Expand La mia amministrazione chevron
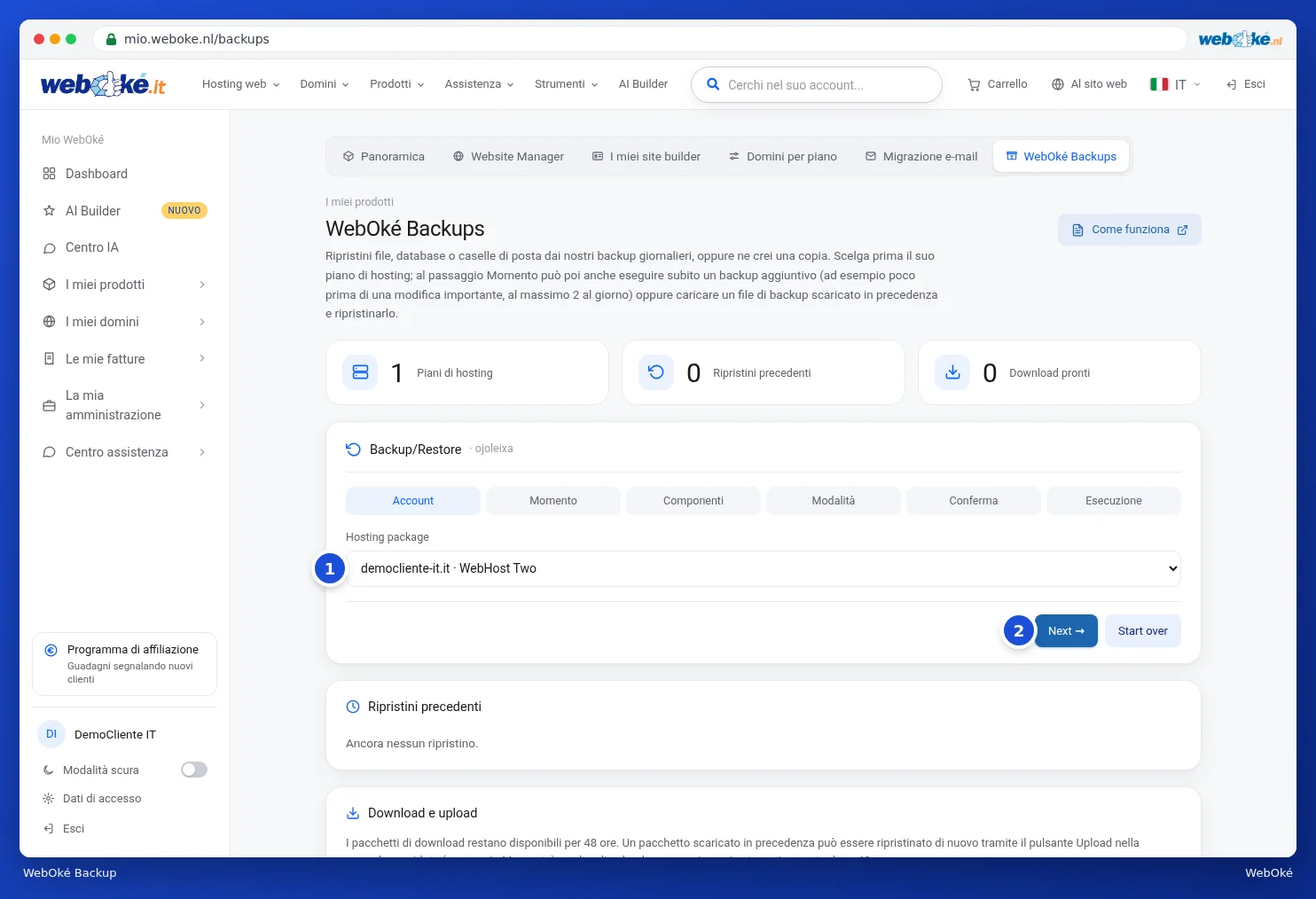This screenshot has height=899, width=1316. (202, 405)
